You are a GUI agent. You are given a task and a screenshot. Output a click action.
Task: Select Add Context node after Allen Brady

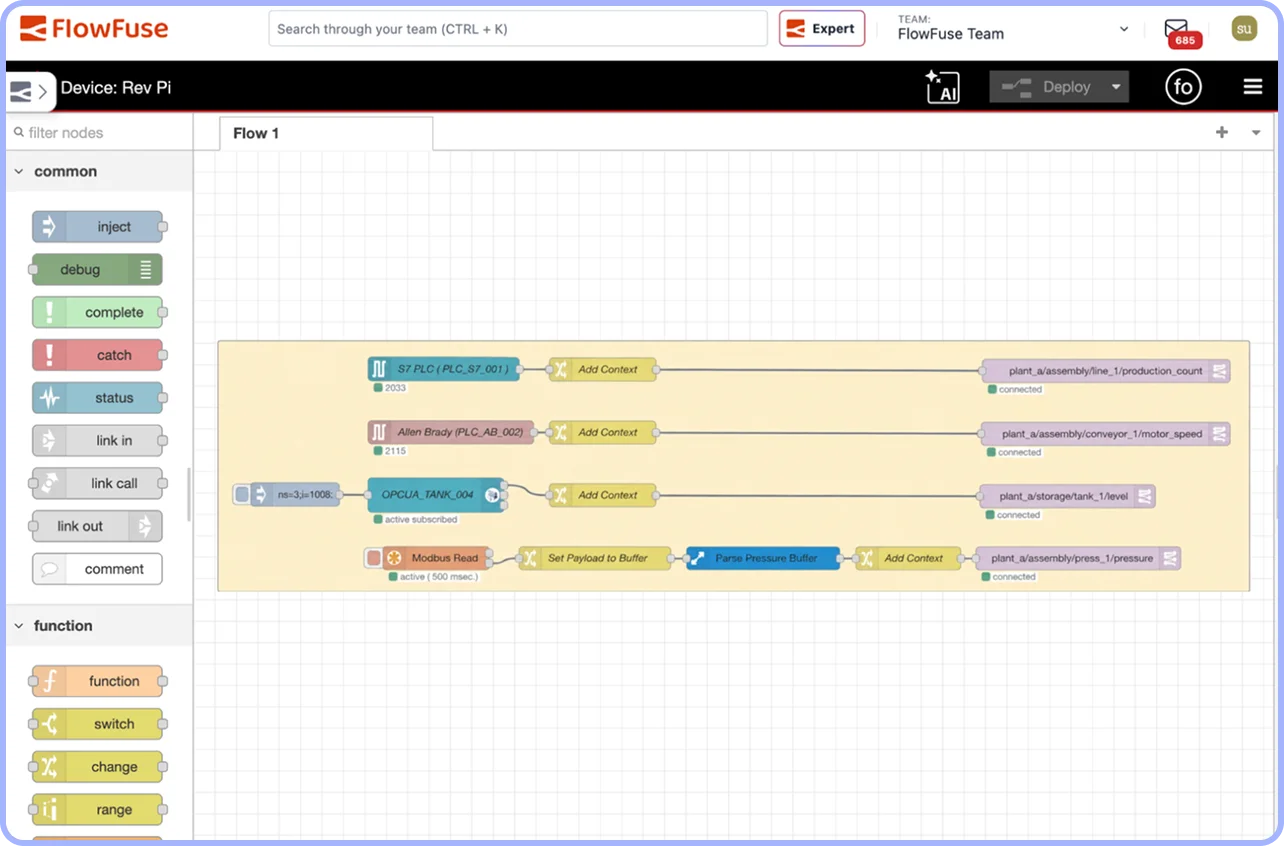coord(602,432)
